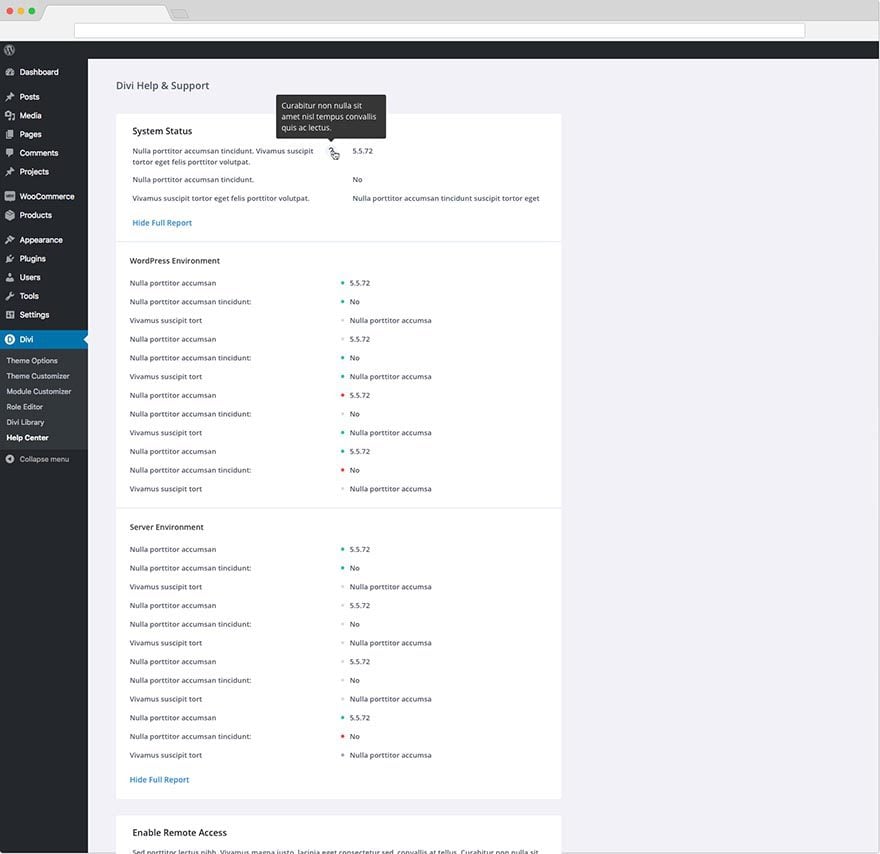
Task: Click the Pages icon in sidebar
Action: [x=10, y=134]
